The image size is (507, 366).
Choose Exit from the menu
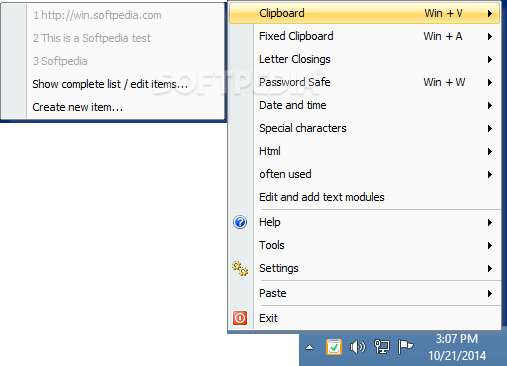click(x=365, y=318)
